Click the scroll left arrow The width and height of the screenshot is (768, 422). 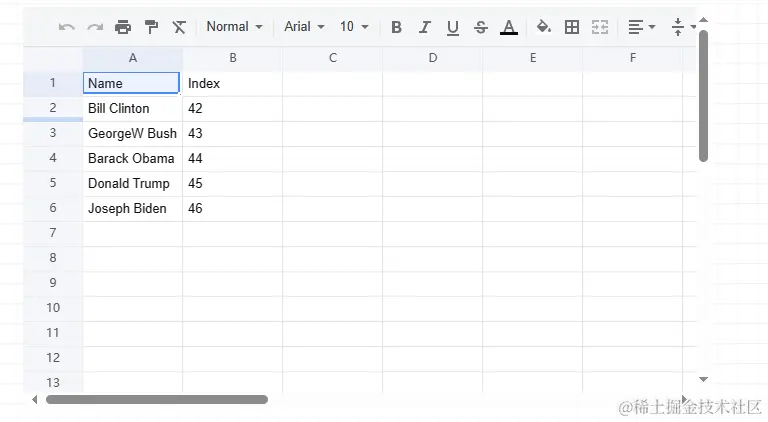point(34,399)
